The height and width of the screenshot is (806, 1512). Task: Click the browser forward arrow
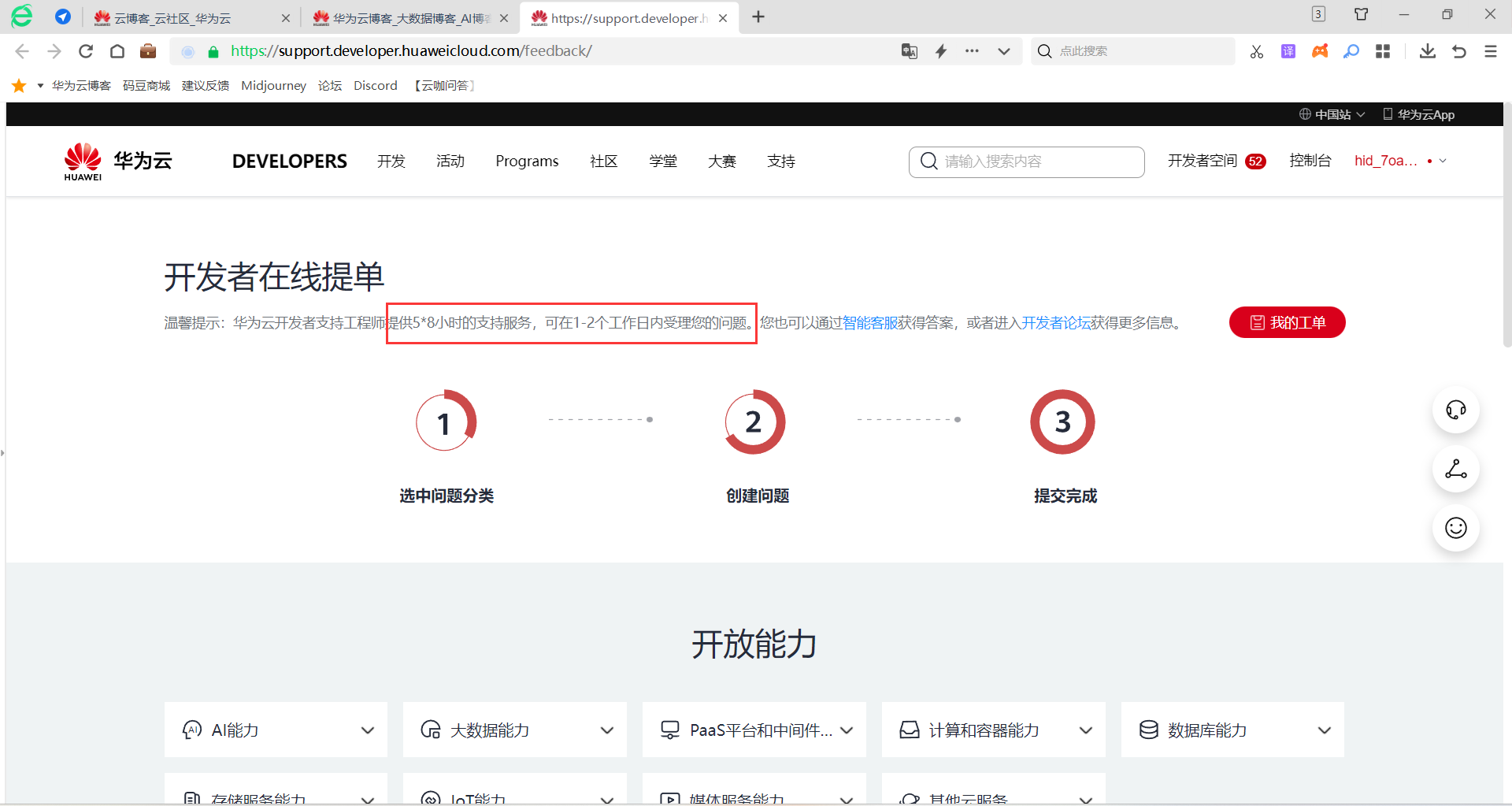coord(54,51)
